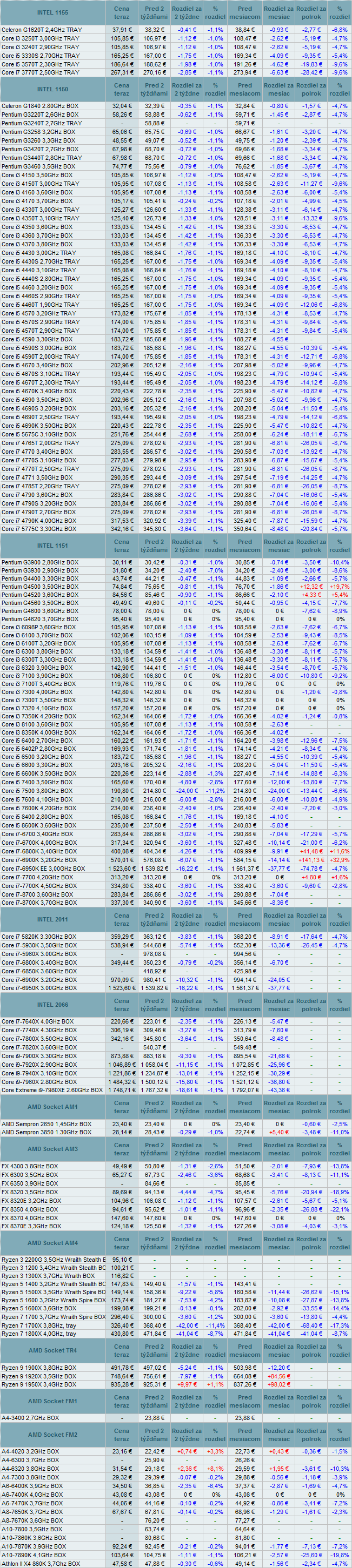Click the AMD Socket FM2 header

coord(53,1434)
